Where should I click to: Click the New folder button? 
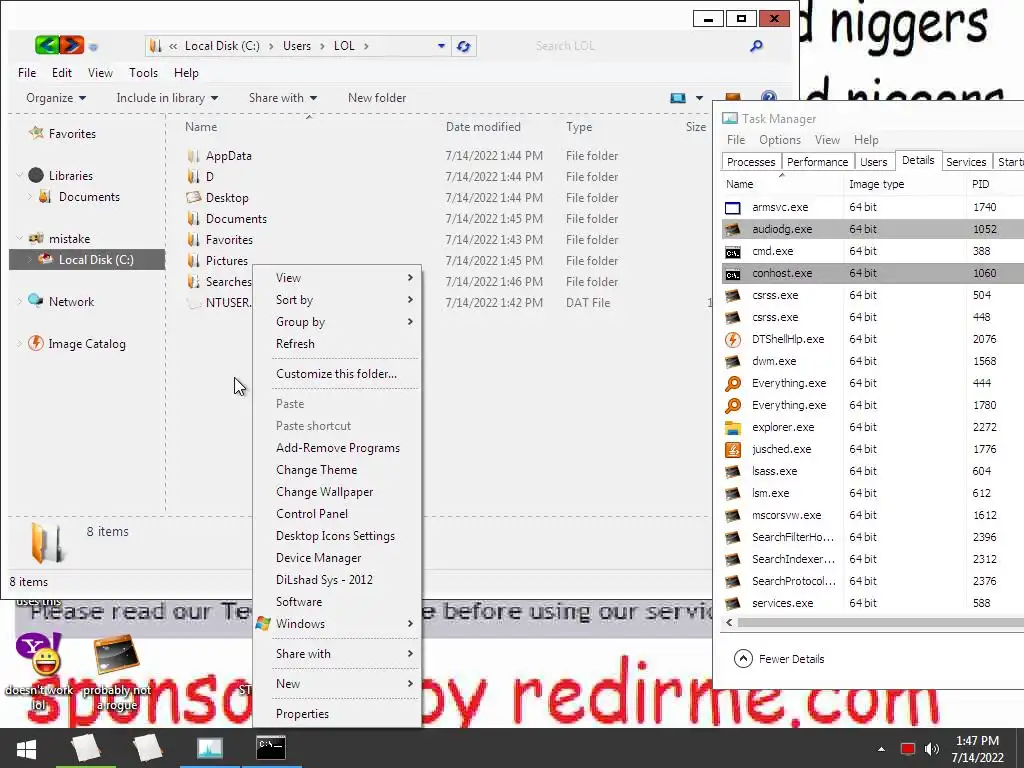pos(377,98)
